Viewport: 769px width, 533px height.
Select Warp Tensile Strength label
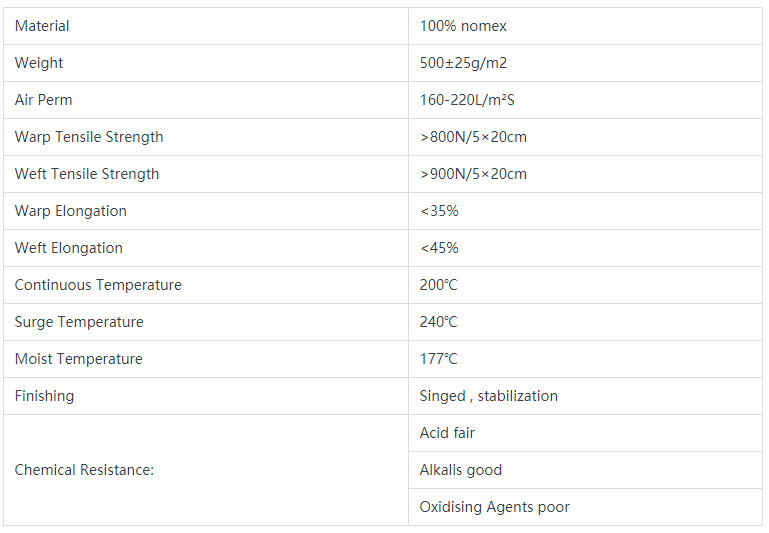pos(89,137)
